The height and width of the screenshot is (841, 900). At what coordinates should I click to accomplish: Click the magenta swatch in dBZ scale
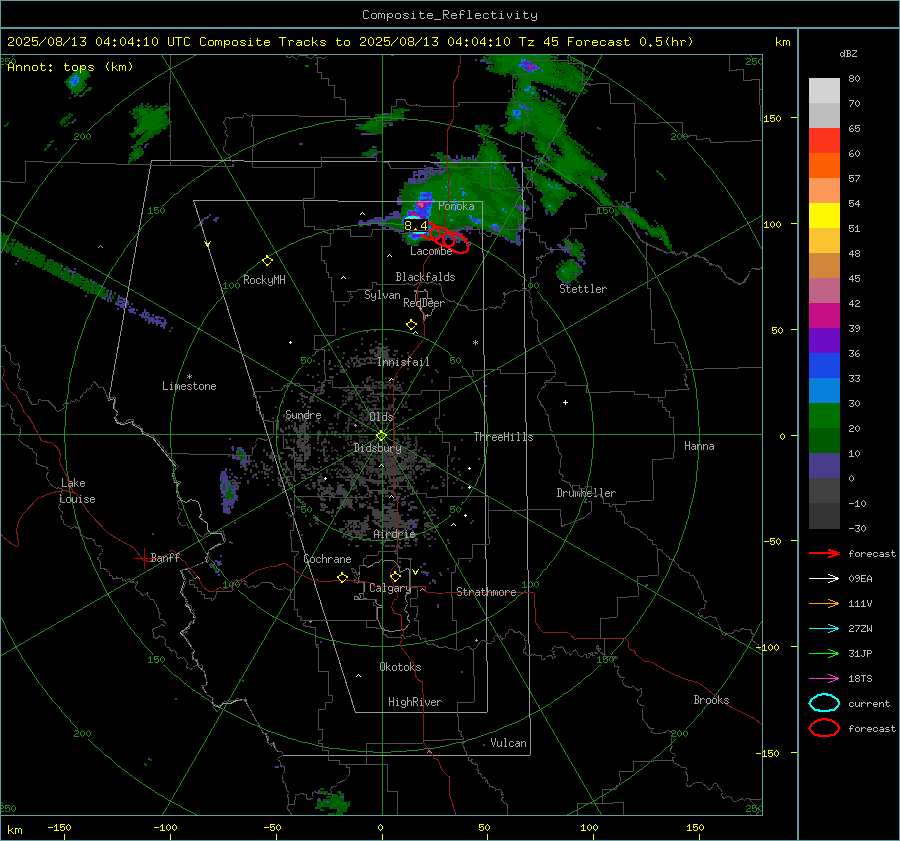pos(824,315)
